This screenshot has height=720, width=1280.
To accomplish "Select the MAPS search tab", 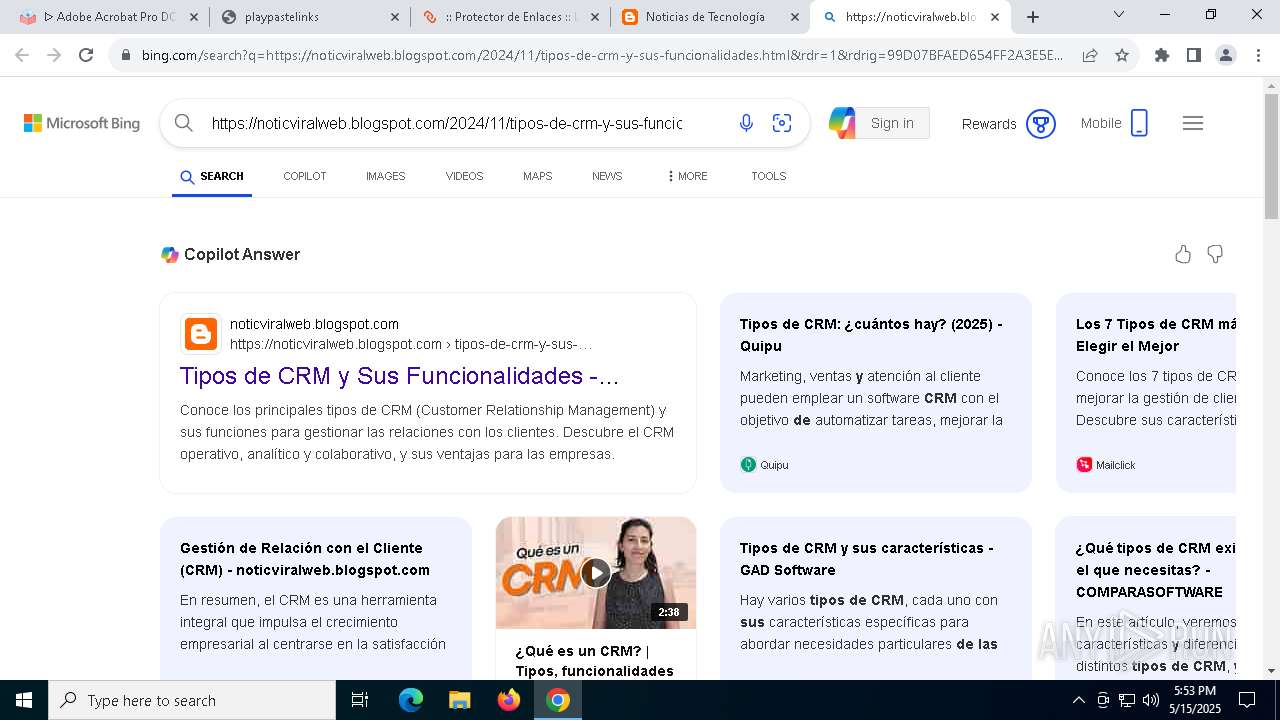I will pyautogui.click(x=537, y=176).
